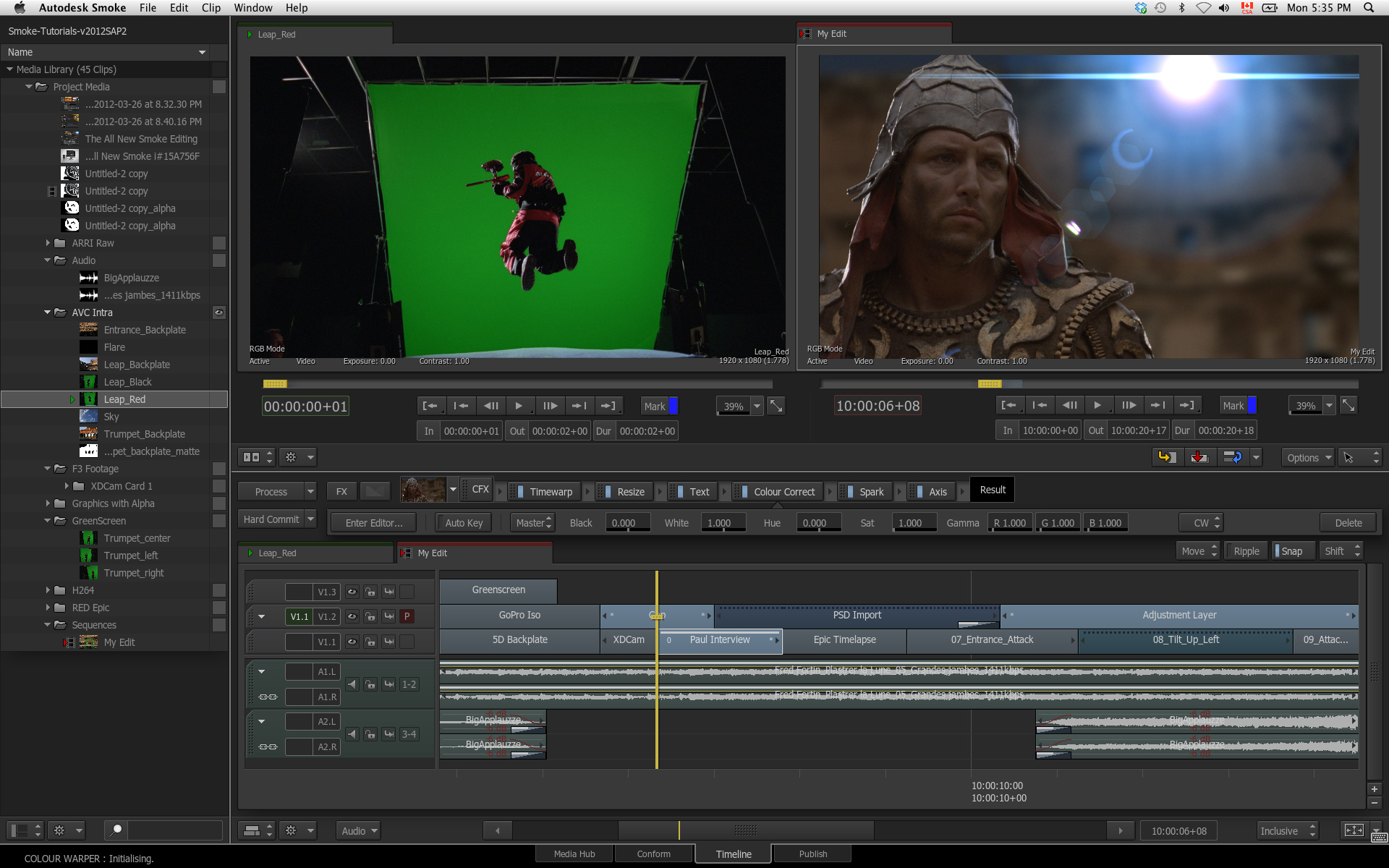Click the Enter Editor button
This screenshot has height=868, width=1389.
coord(374,523)
